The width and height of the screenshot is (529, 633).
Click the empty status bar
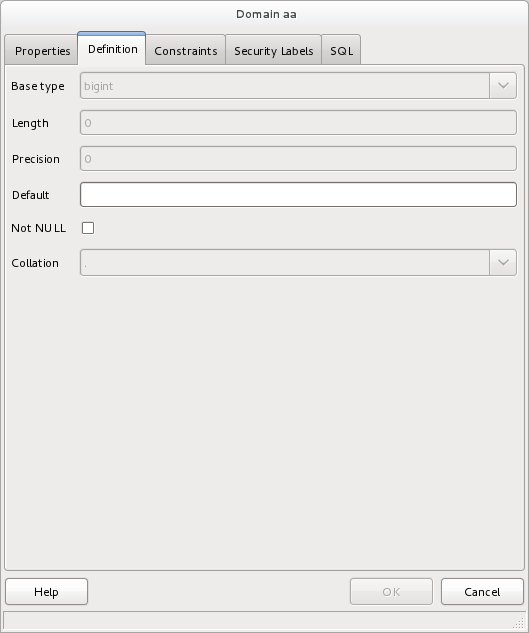pyautogui.click(x=258, y=620)
